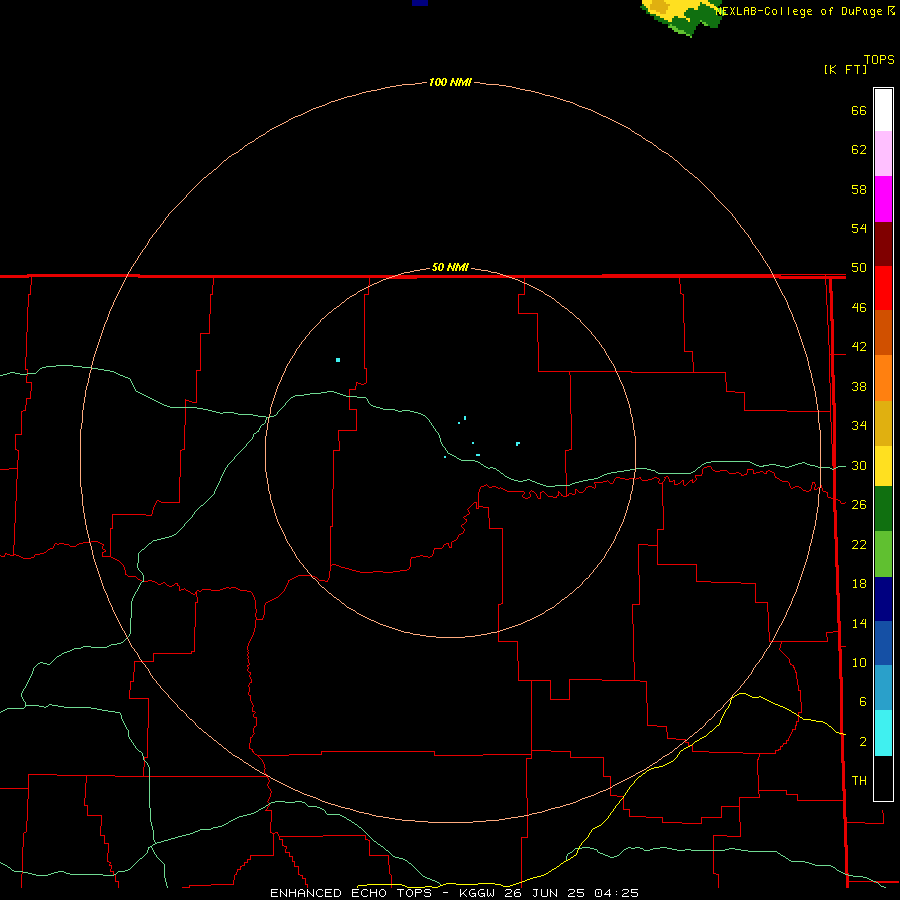This screenshot has height=900, width=900.
Task: Click the TOPS legend heading
Action: point(879,60)
